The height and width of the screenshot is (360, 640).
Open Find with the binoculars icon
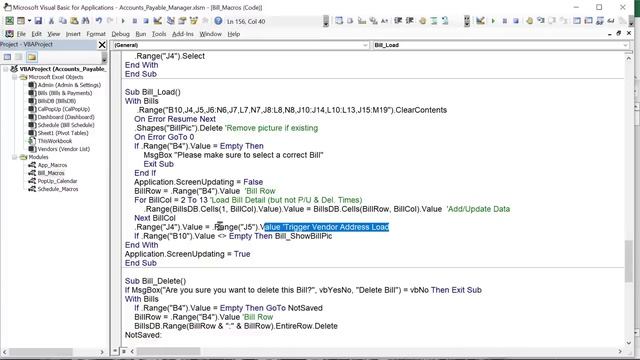tap(86, 21)
